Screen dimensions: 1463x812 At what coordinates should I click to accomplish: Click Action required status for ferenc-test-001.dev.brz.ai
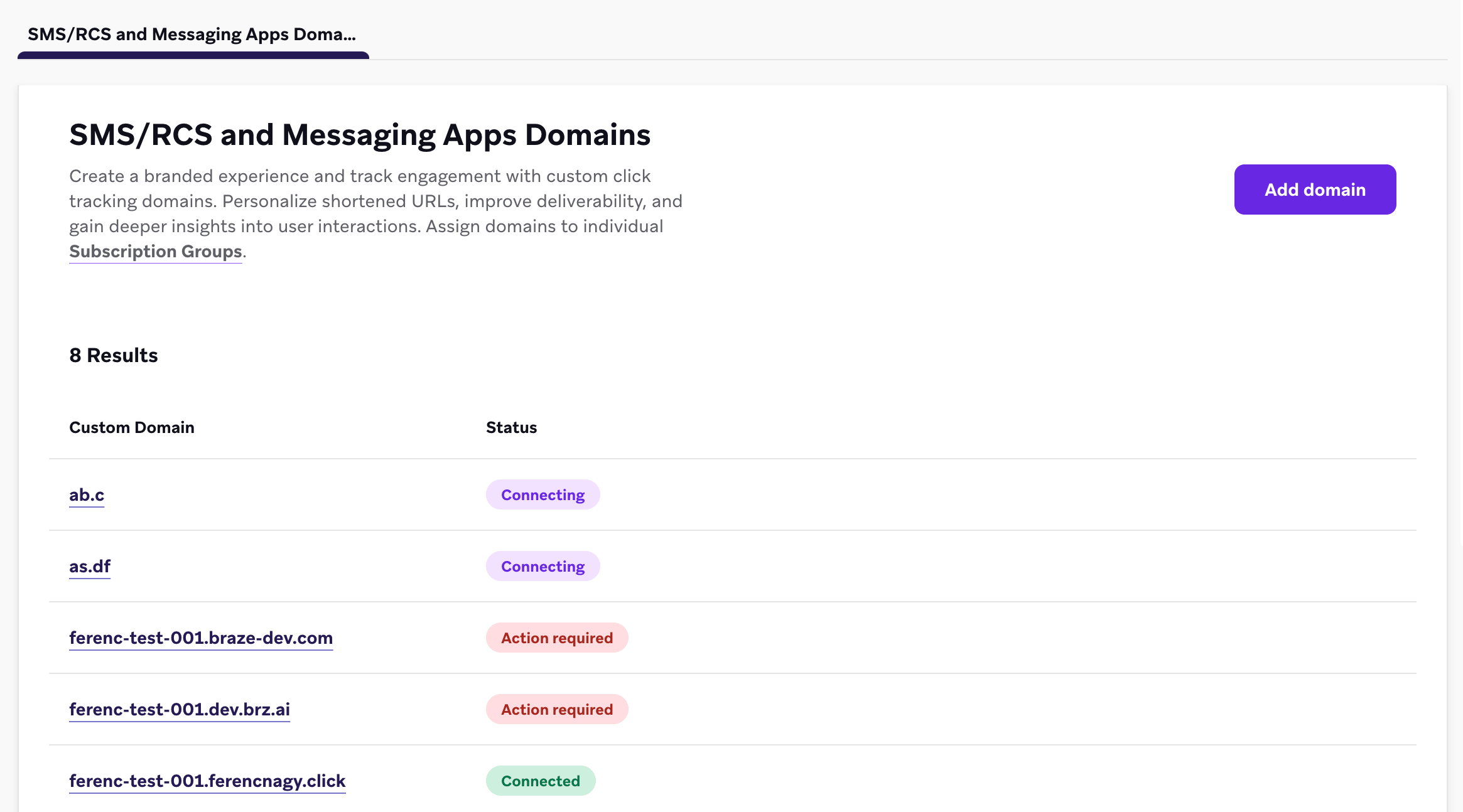(x=556, y=709)
